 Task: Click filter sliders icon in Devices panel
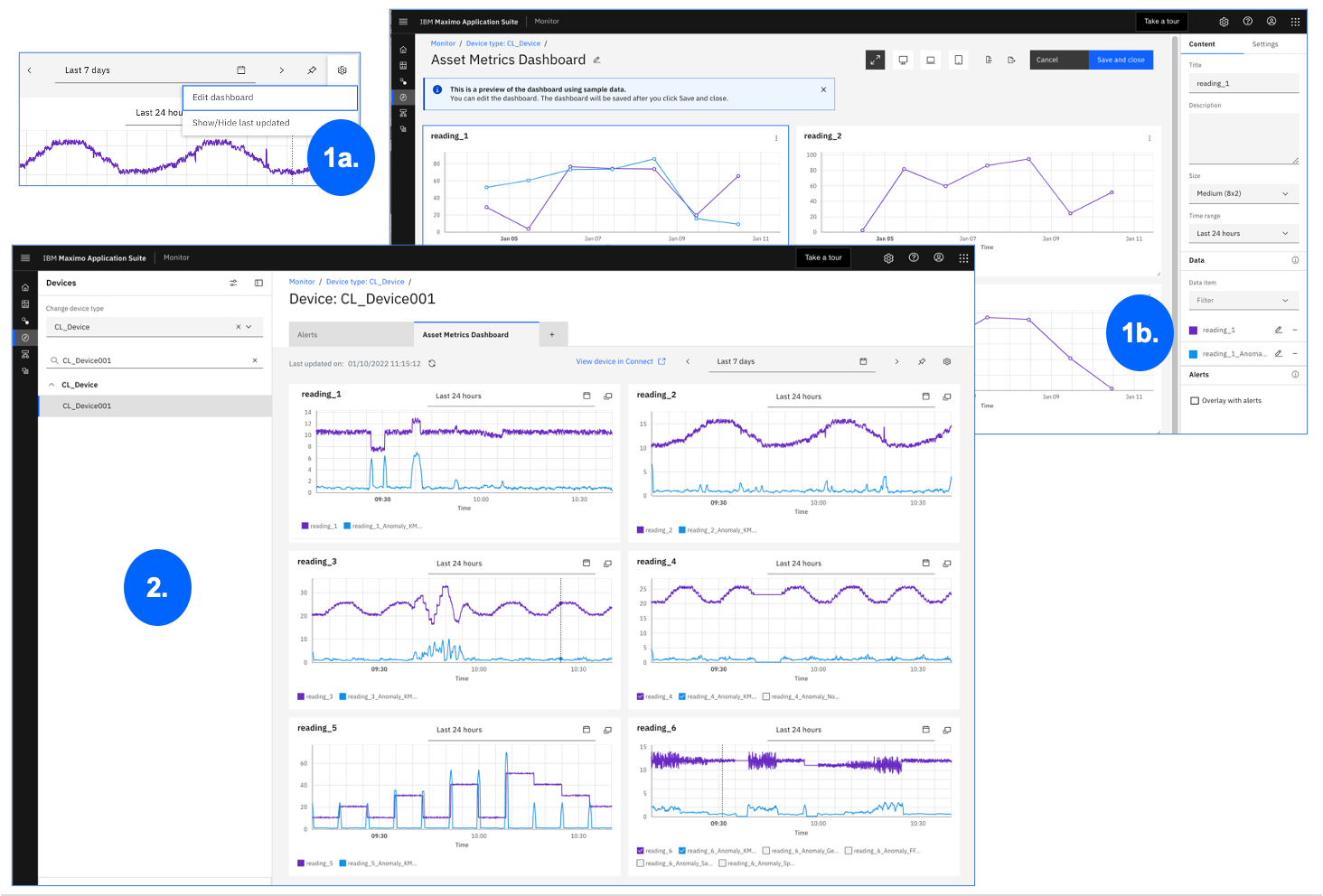pyautogui.click(x=233, y=283)
